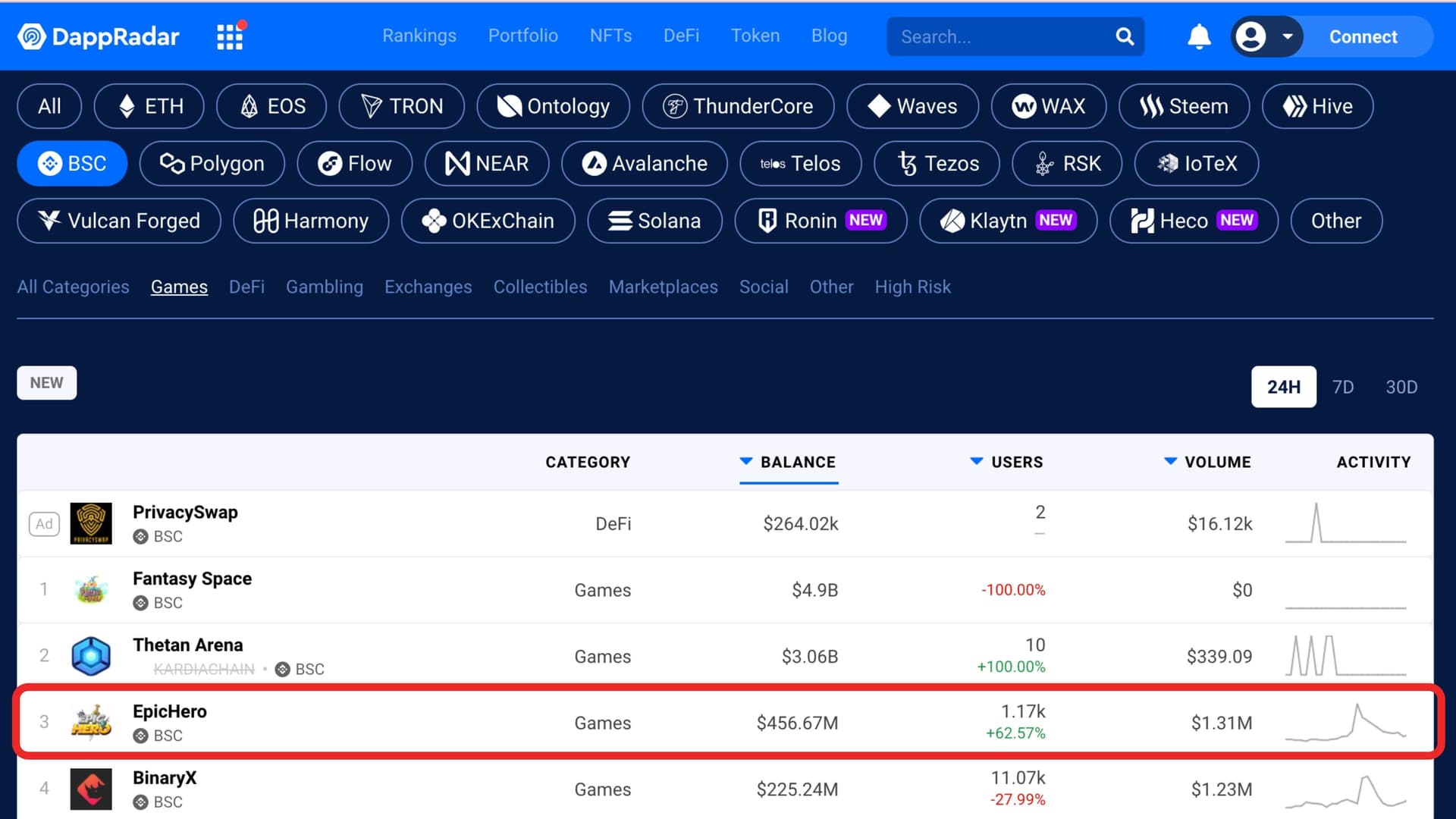Filter by Telos chain
Viewport: 1456px width, 819px height.
(x=801, y=164)
